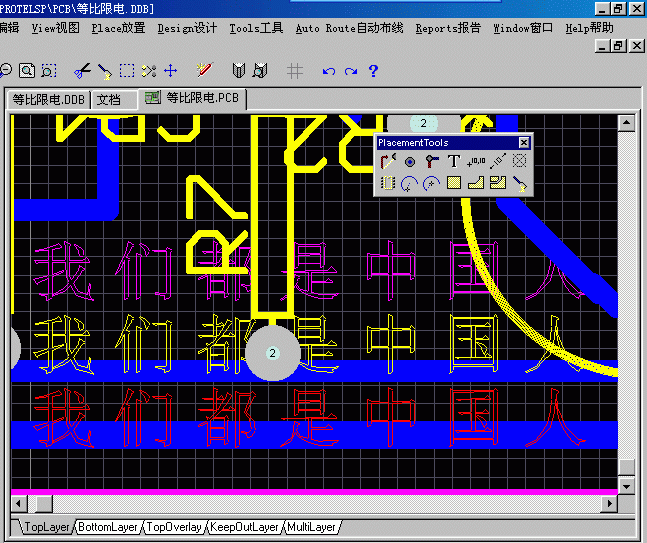The image size is (647, 543).
Task: Open the Auto Route自动布线 menu
Action: (349, 28)
